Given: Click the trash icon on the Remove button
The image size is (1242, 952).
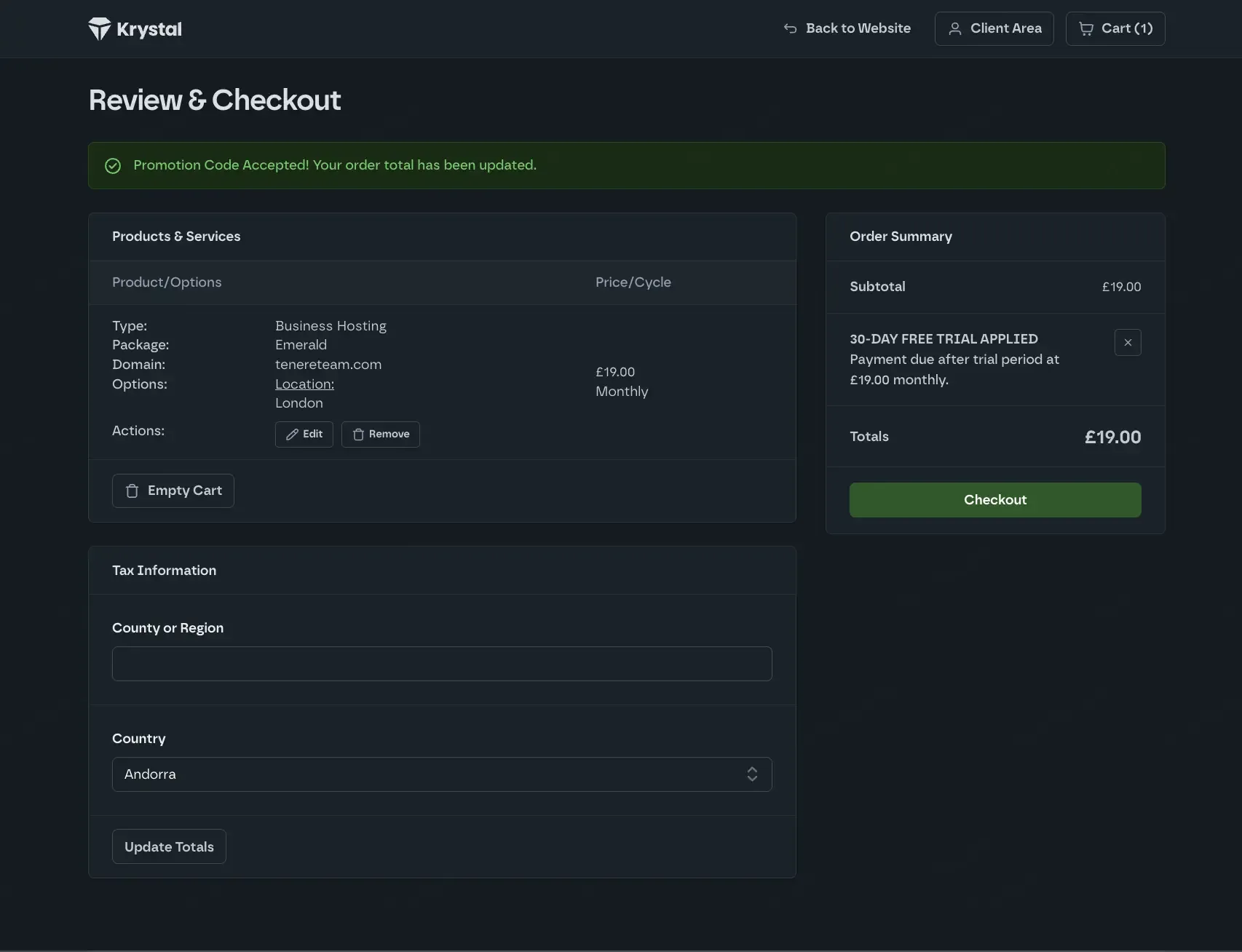Looking at the screenshot, I should coord(358,435).
